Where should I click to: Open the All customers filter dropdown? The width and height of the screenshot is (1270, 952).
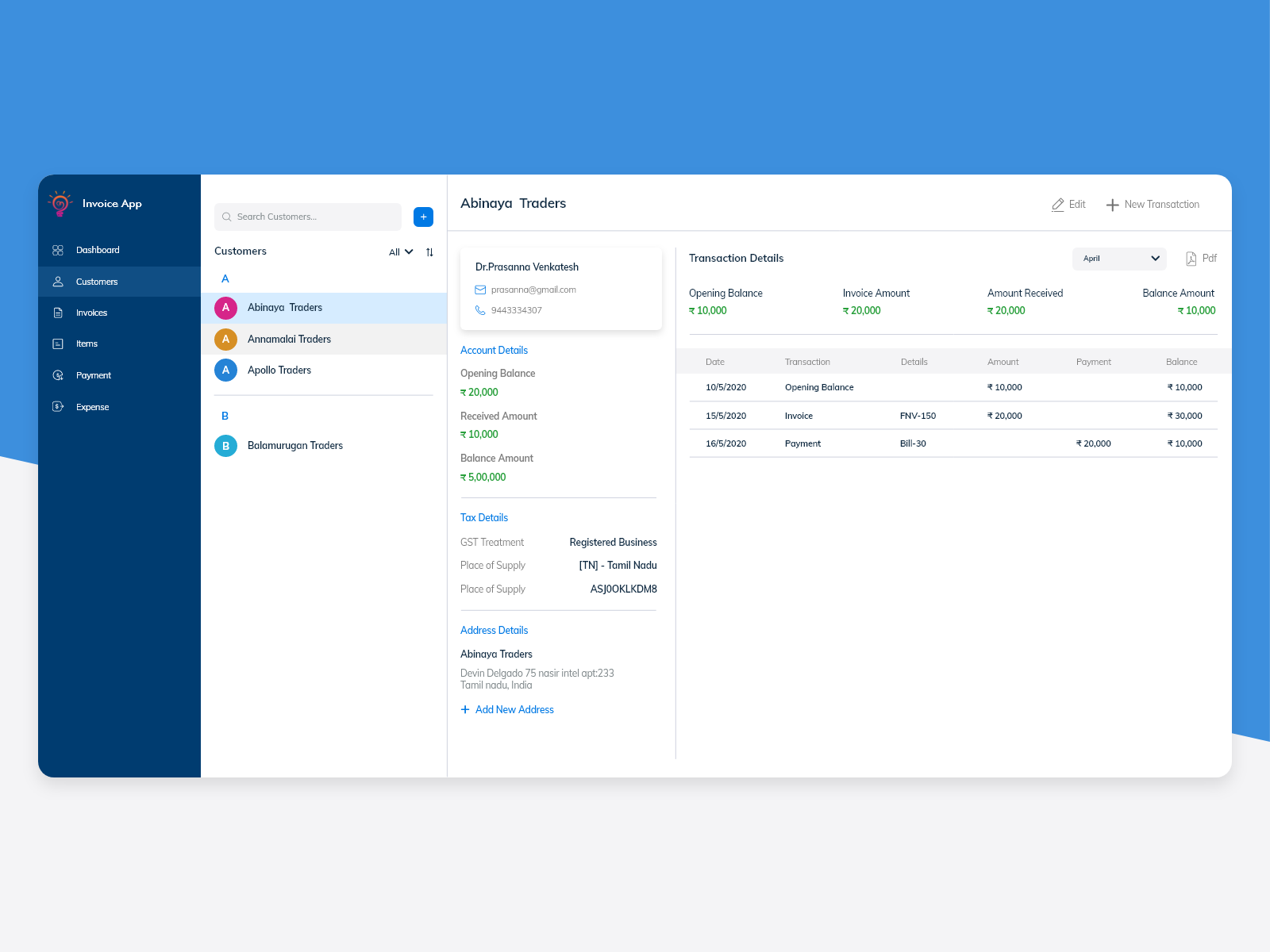400,251
